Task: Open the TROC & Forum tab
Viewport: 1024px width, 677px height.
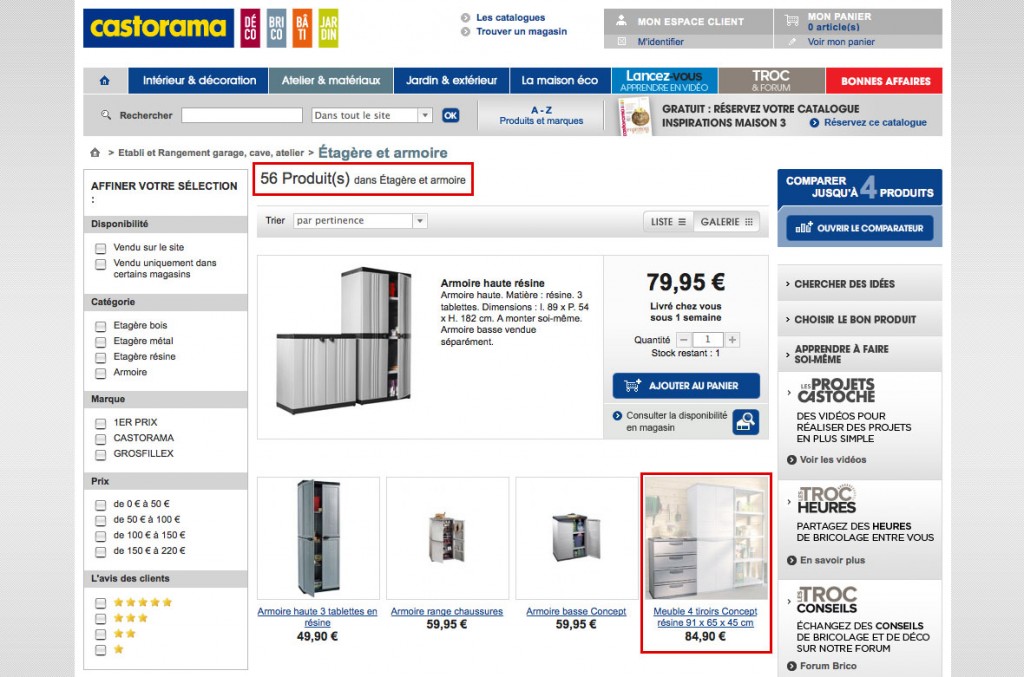Action: click(771, 81)
